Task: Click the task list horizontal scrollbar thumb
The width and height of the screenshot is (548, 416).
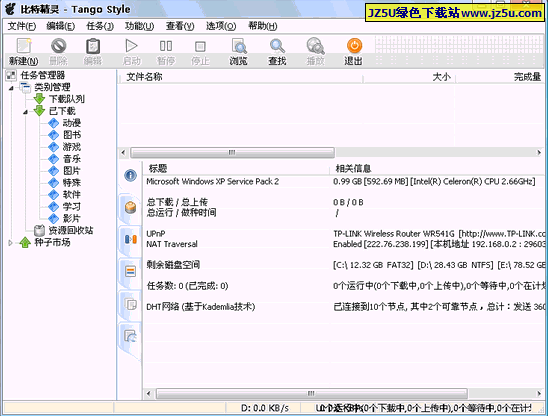Action: (x=232, y=152)
